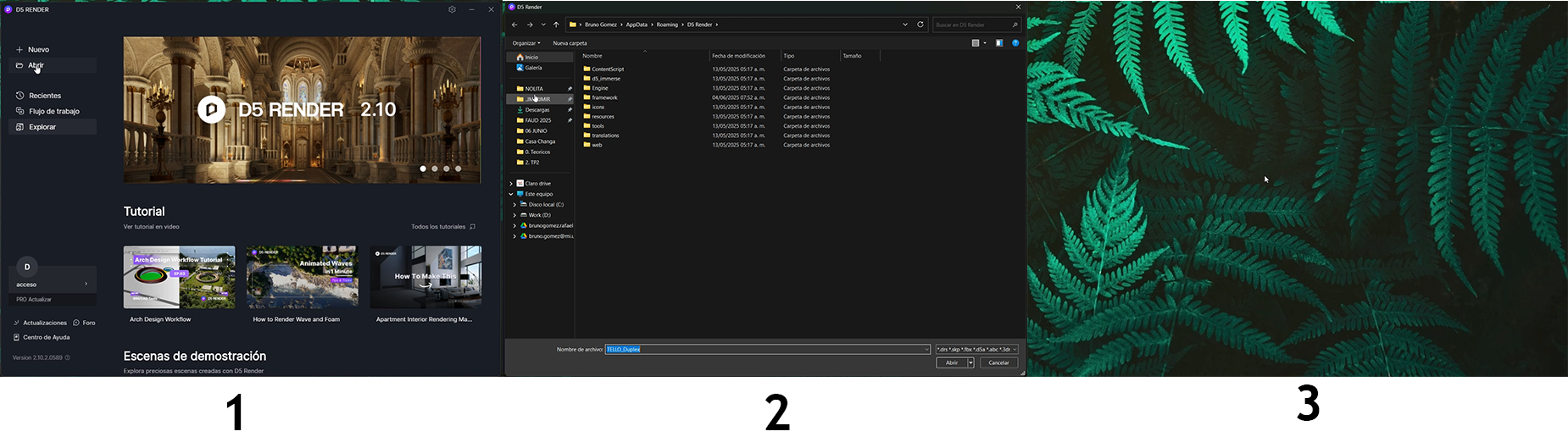Select the d5_immerse folder
Screen dimensions: 1568x448
click(602, 79)
